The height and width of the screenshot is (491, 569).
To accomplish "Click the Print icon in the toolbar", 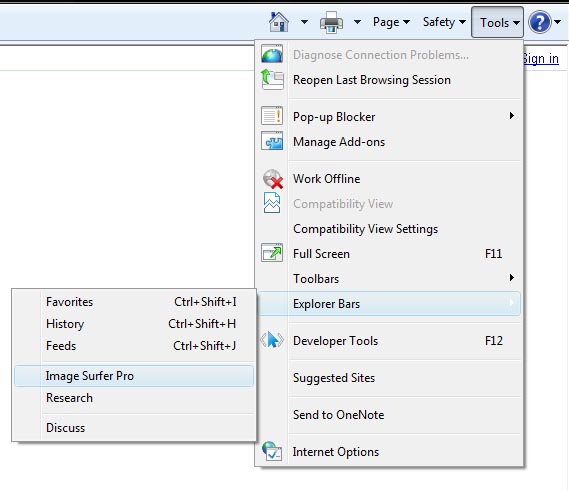I will (x=331, y=22).
